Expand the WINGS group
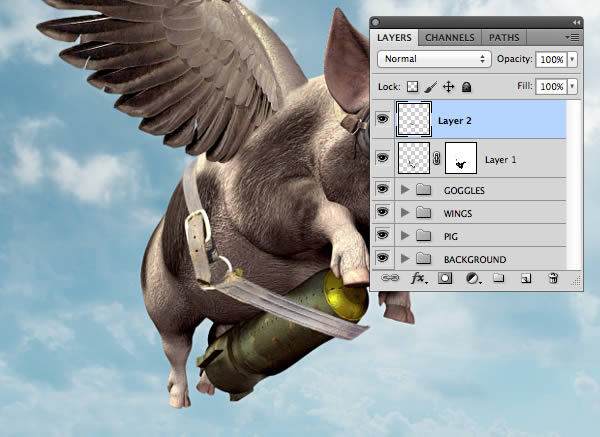600x437 pixels. pos(405,212)
